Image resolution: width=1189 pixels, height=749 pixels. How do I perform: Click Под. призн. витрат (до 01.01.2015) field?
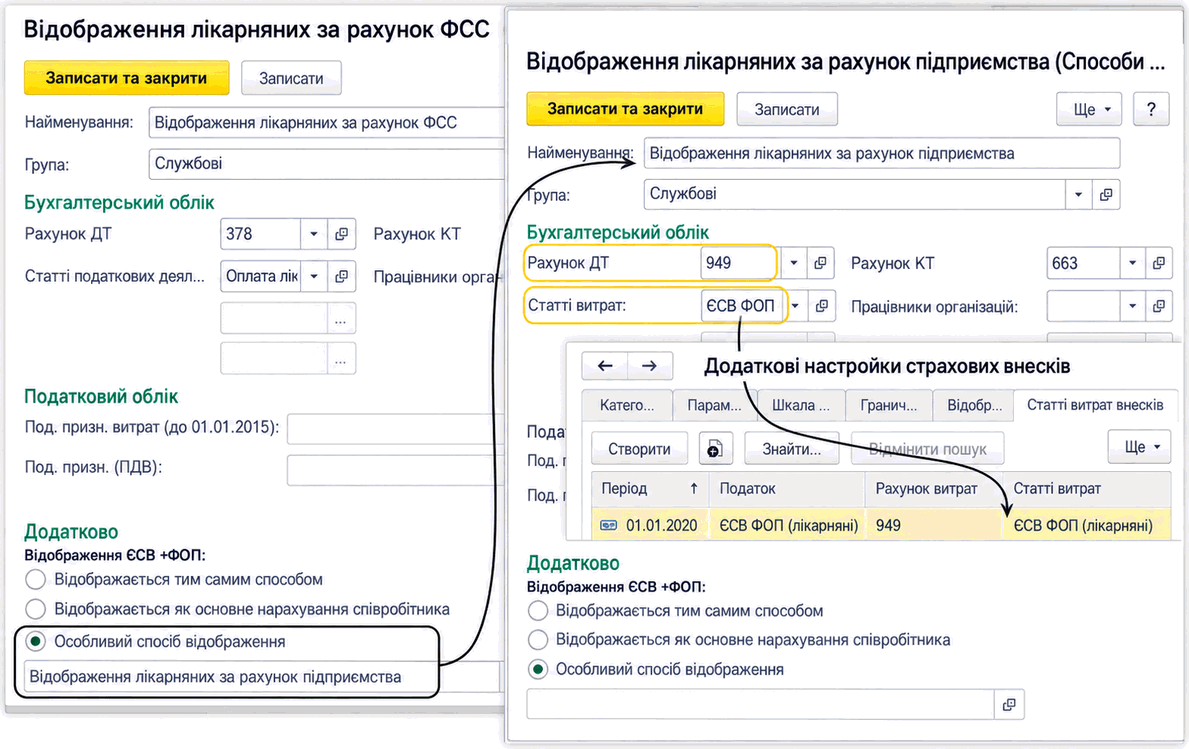tap(395, 428)
